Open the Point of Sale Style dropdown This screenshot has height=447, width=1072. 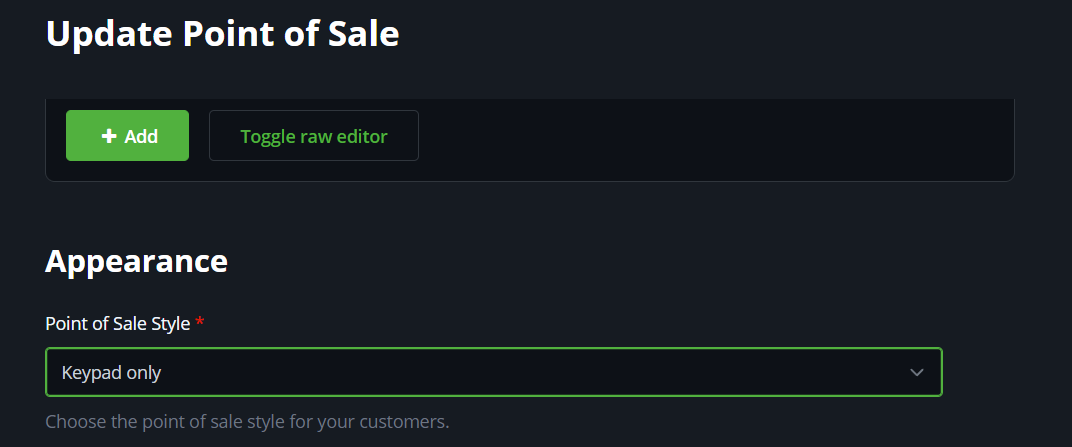(493, 373)
